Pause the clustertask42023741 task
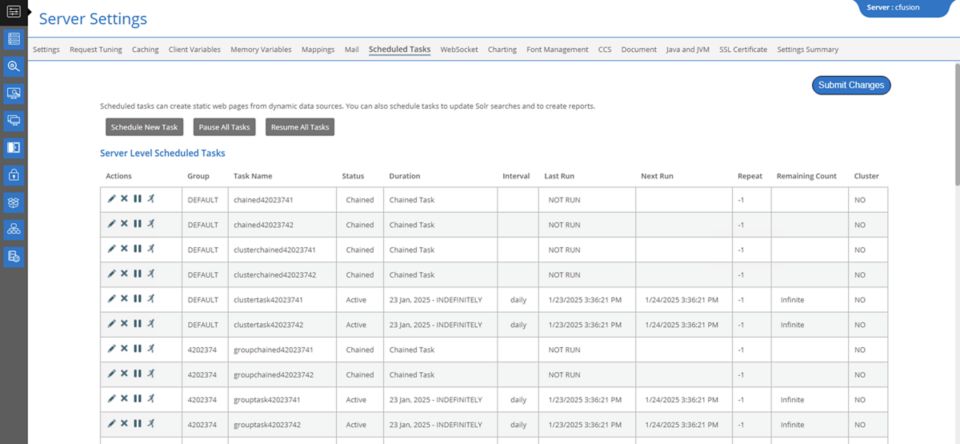The height and width of the screenshot is (444, 960). [137, 298]
